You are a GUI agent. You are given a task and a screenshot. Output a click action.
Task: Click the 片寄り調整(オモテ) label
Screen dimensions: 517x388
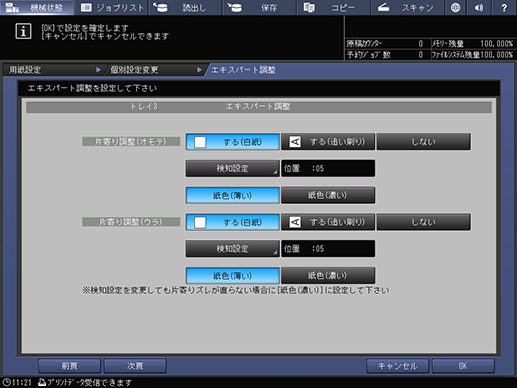coord(131,142)
